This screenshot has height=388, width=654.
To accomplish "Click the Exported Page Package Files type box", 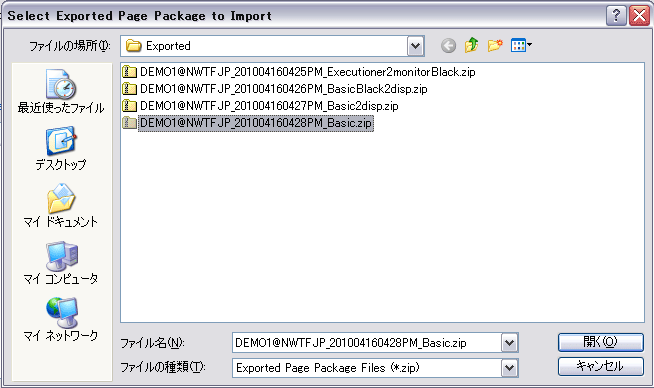I will [x=367, y=368].
